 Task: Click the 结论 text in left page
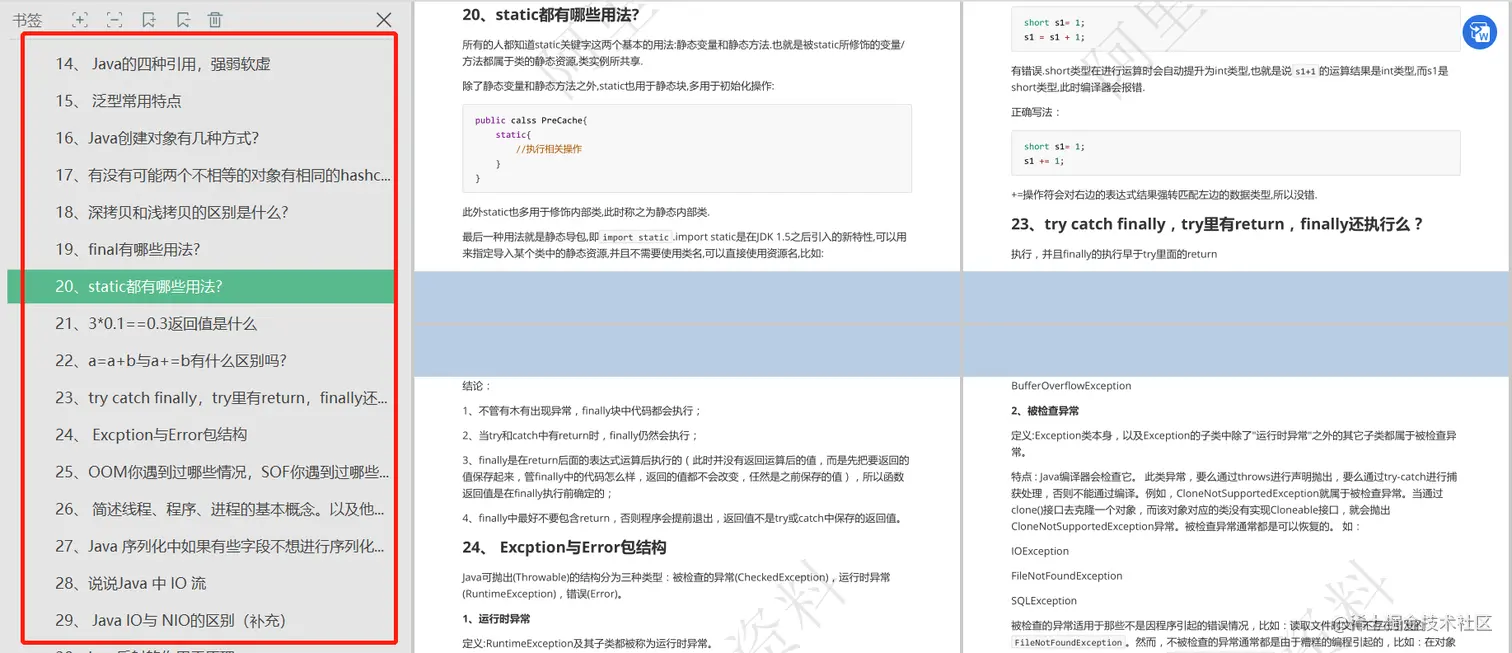[477, 386]
